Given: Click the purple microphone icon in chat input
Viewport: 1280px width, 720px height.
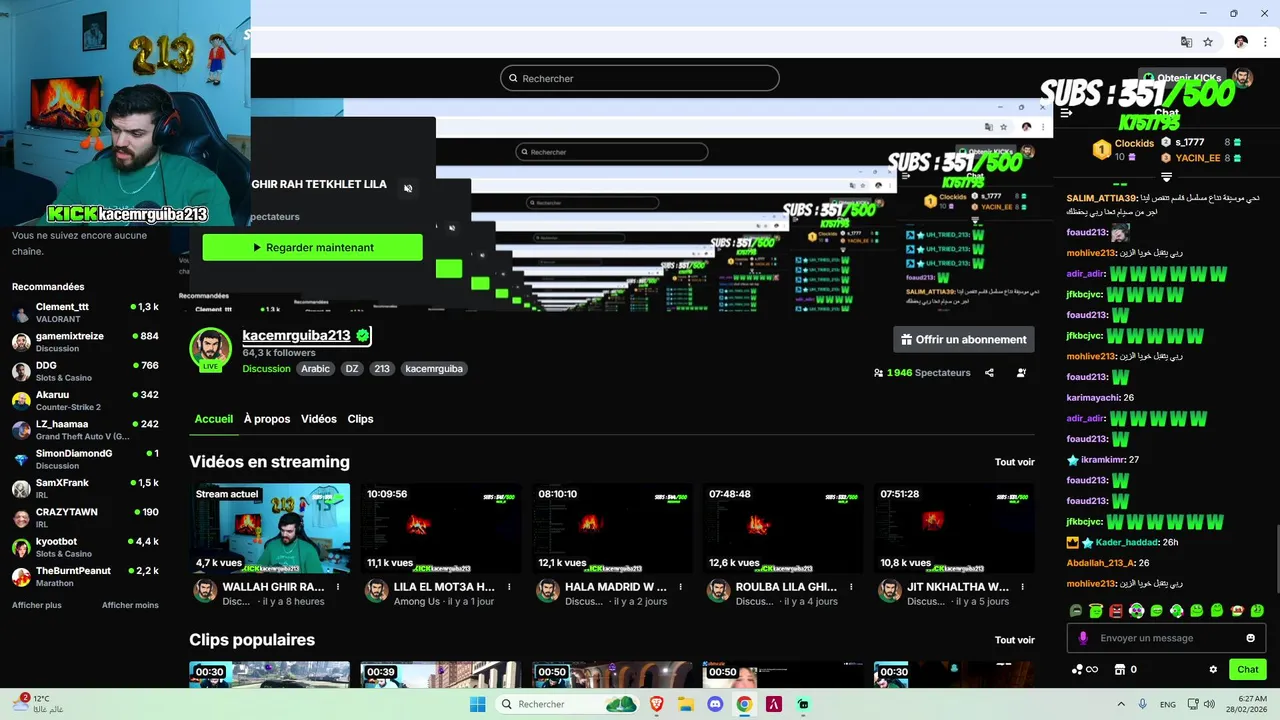Looking at the screenshot, I should [x=1083, y=638].
